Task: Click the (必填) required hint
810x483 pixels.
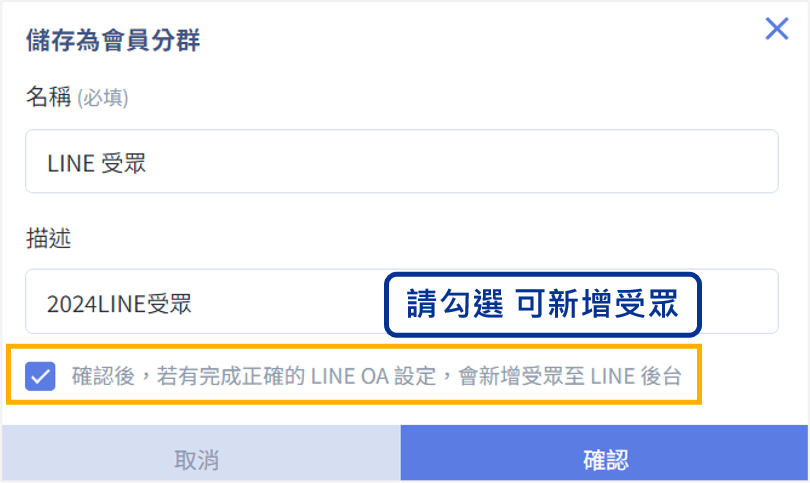Action: (103, 98)
